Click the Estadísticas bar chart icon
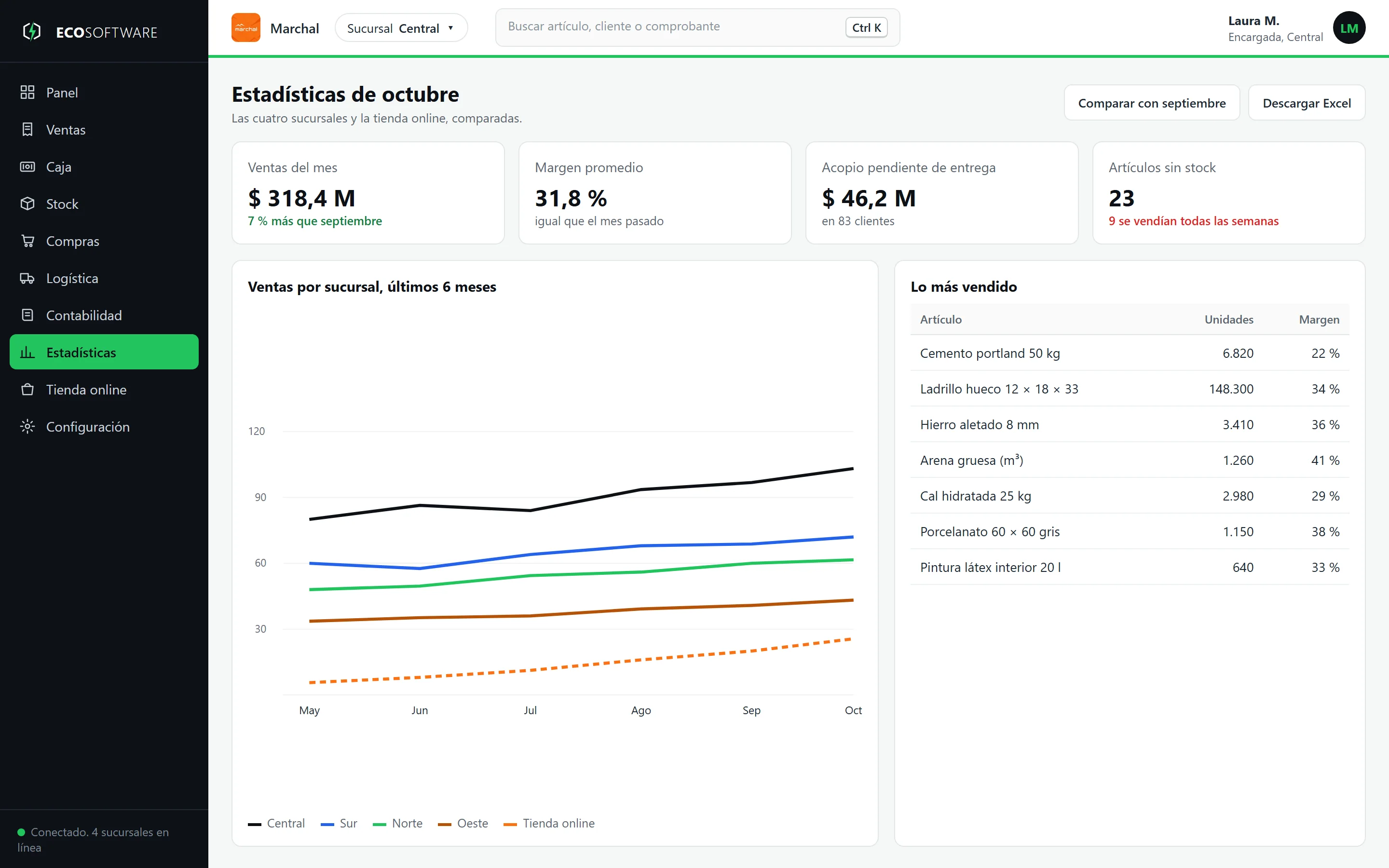This screenshot has width=1389, height=868. click(x=27, y=353)
